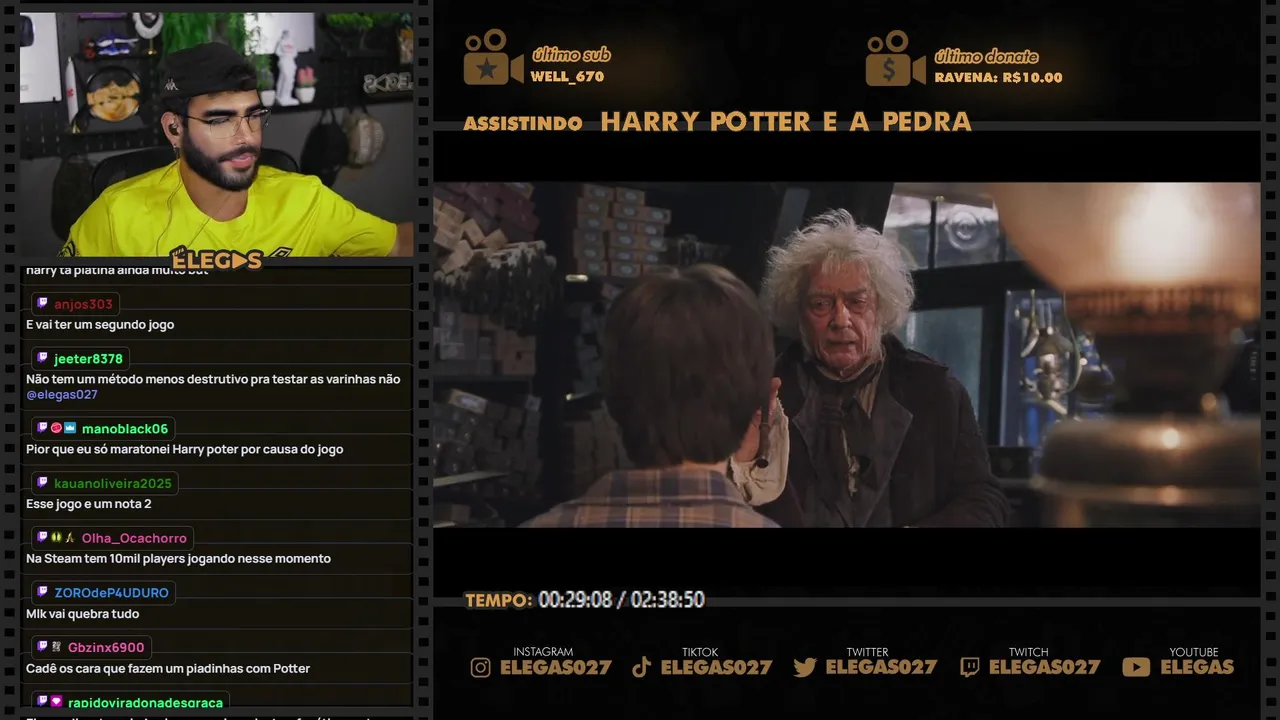Click message 'Mlk vai quebra tudo'
1280x720 pixels.
83,614
